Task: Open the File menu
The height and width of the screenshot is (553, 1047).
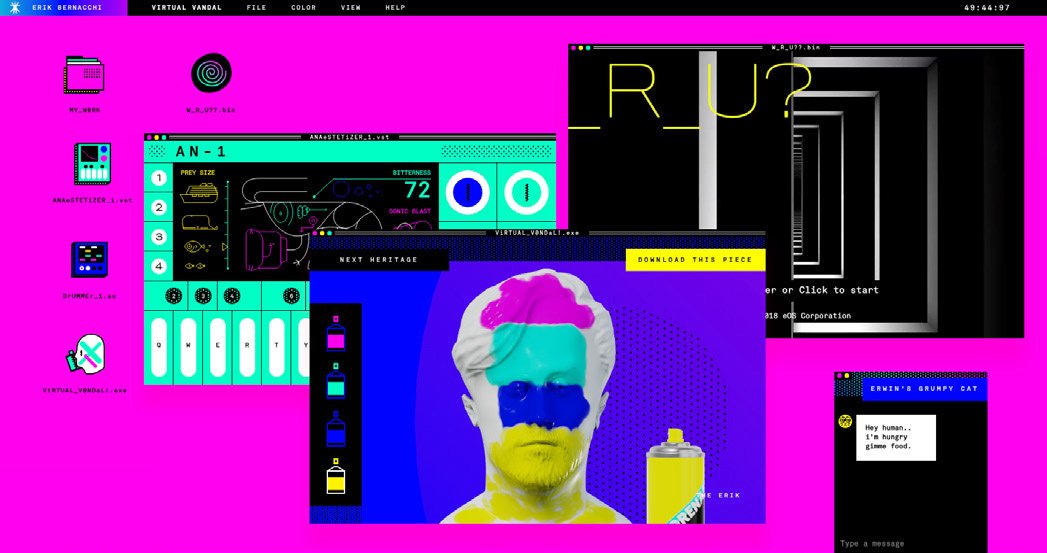Action: [256, 8]
